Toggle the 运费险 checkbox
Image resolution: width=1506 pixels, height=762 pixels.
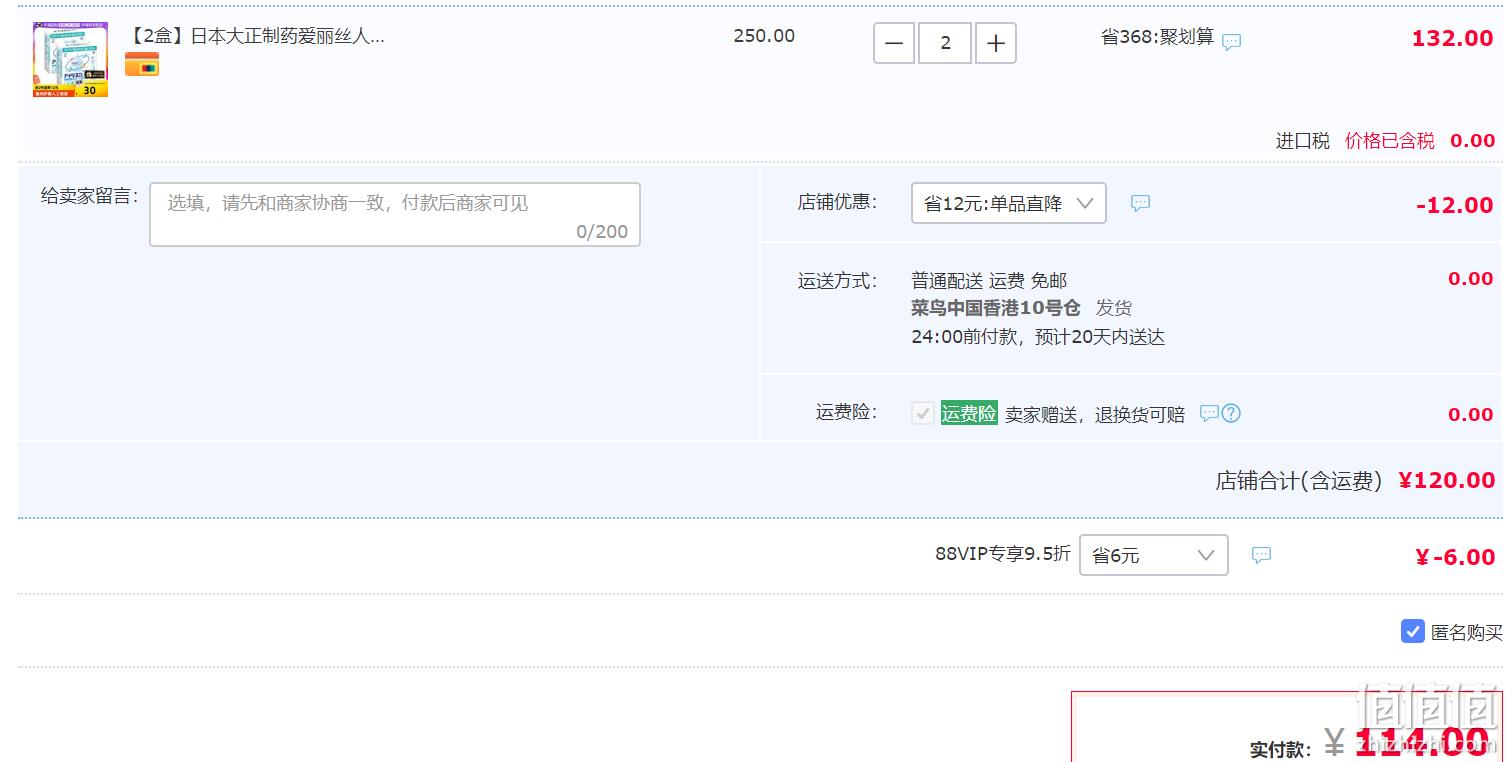tap(923, 413)
